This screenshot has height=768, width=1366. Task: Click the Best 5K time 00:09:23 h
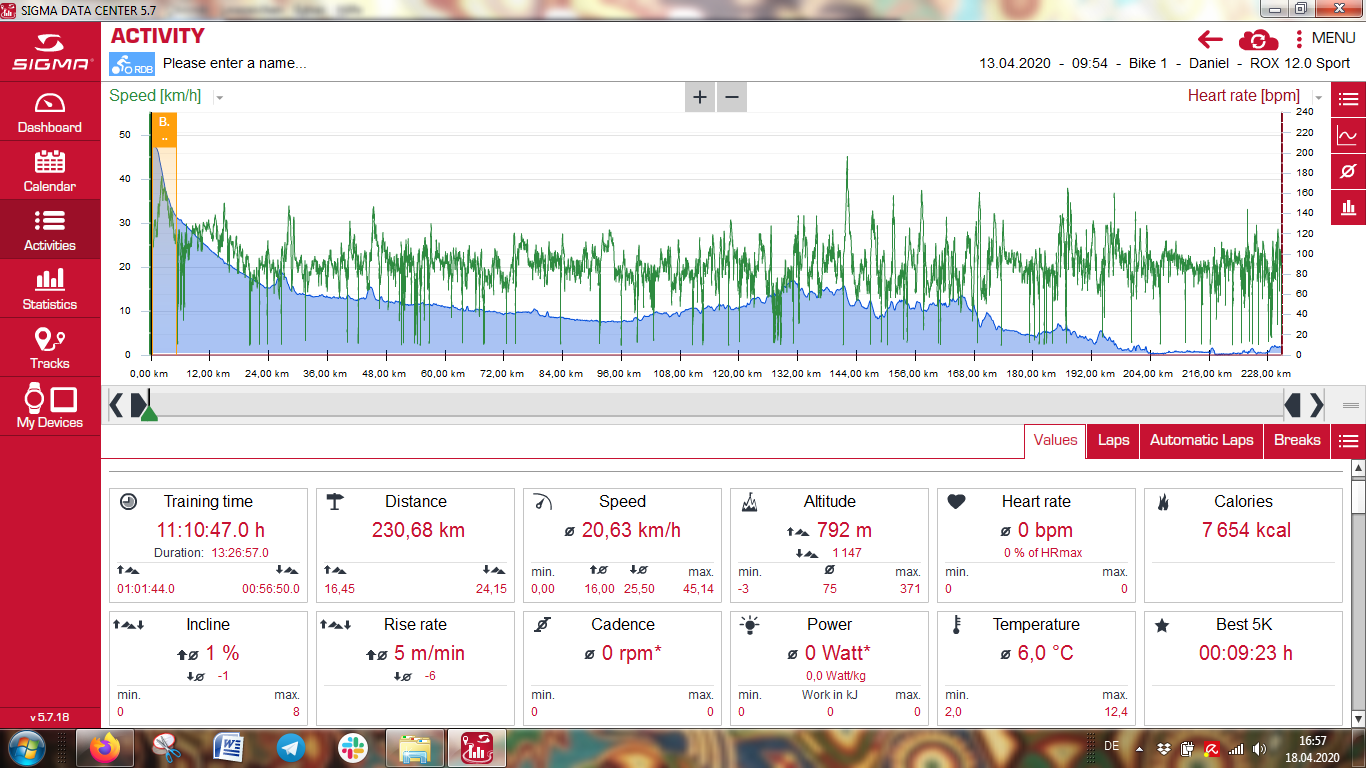click(x=1246, y=654)
